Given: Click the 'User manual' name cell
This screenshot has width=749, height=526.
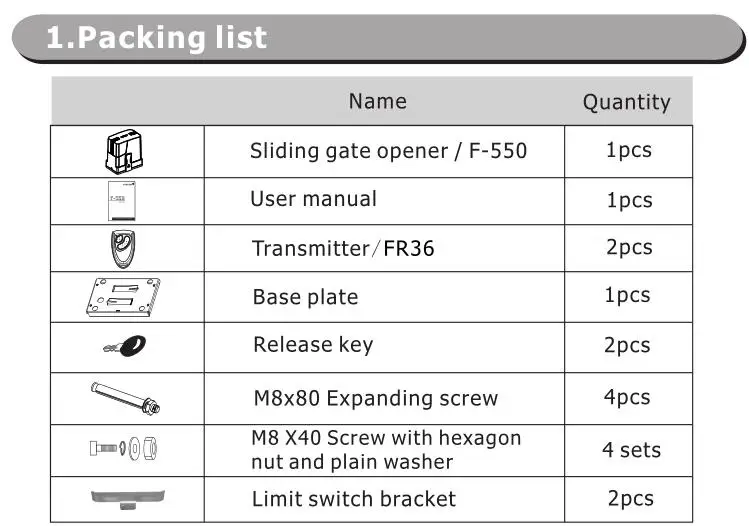Looking at the screenshot, I should [x=384, y=201].
